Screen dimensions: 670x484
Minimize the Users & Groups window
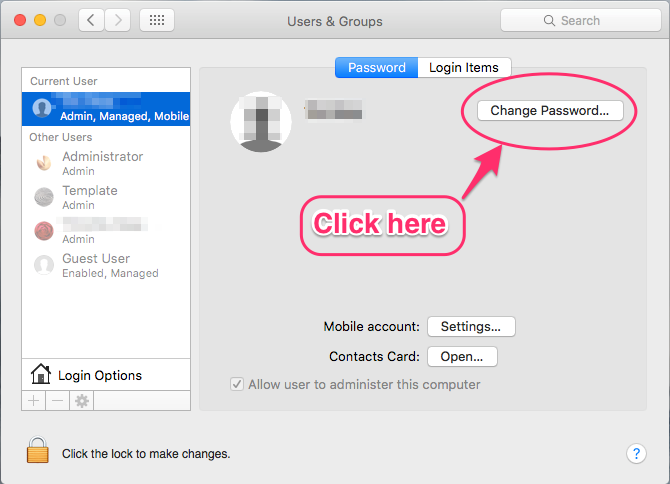(40, 20)
